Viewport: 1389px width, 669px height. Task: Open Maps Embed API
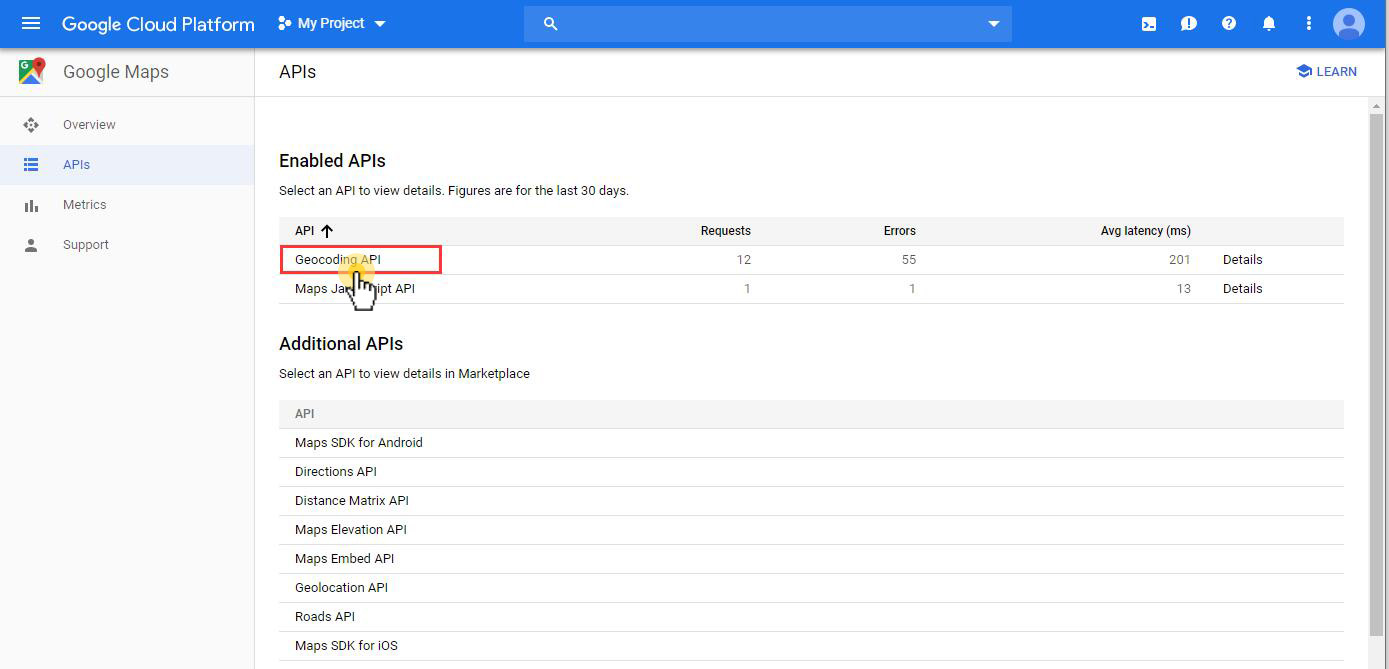(x=344, y=559)
